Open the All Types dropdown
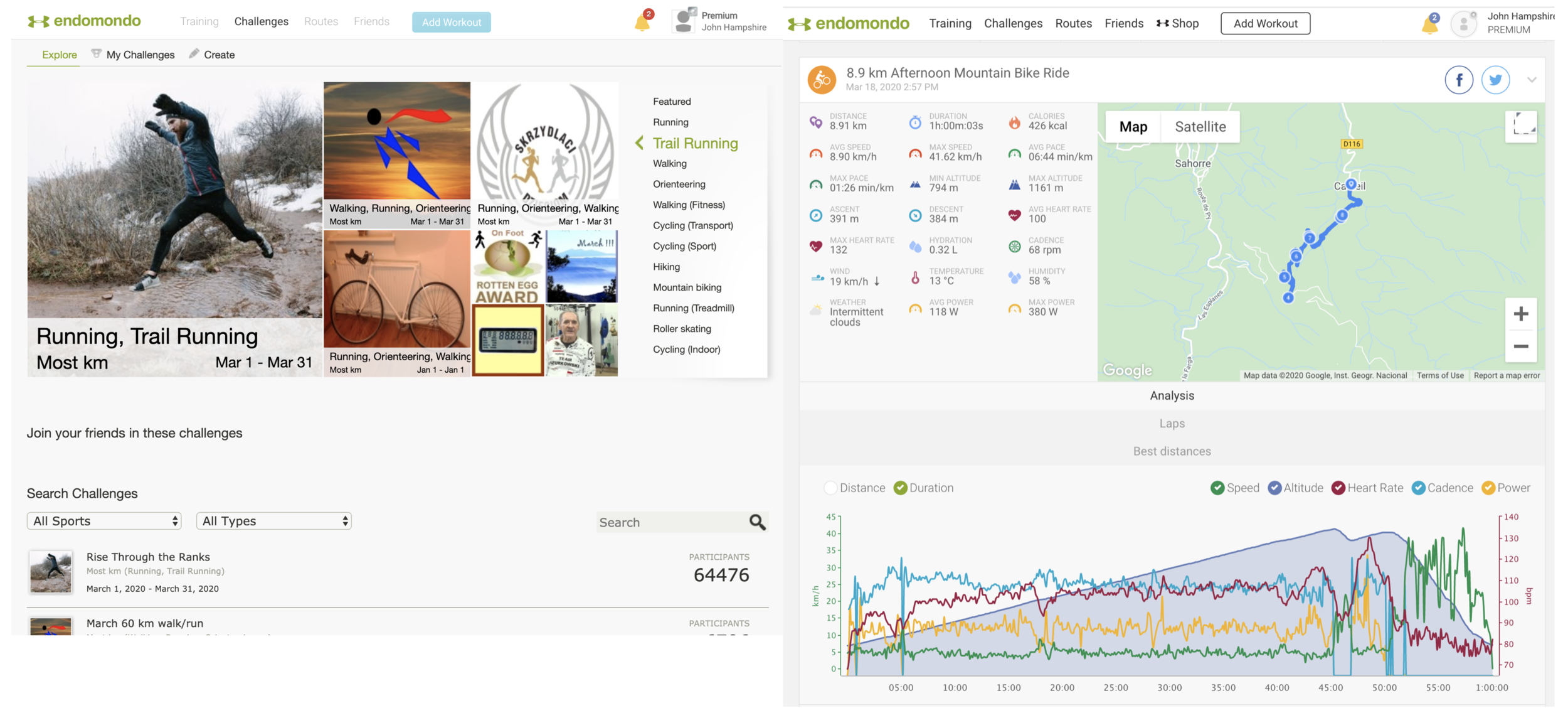The height and width of the screenshot is (718, 1568). tap(273, 521)
